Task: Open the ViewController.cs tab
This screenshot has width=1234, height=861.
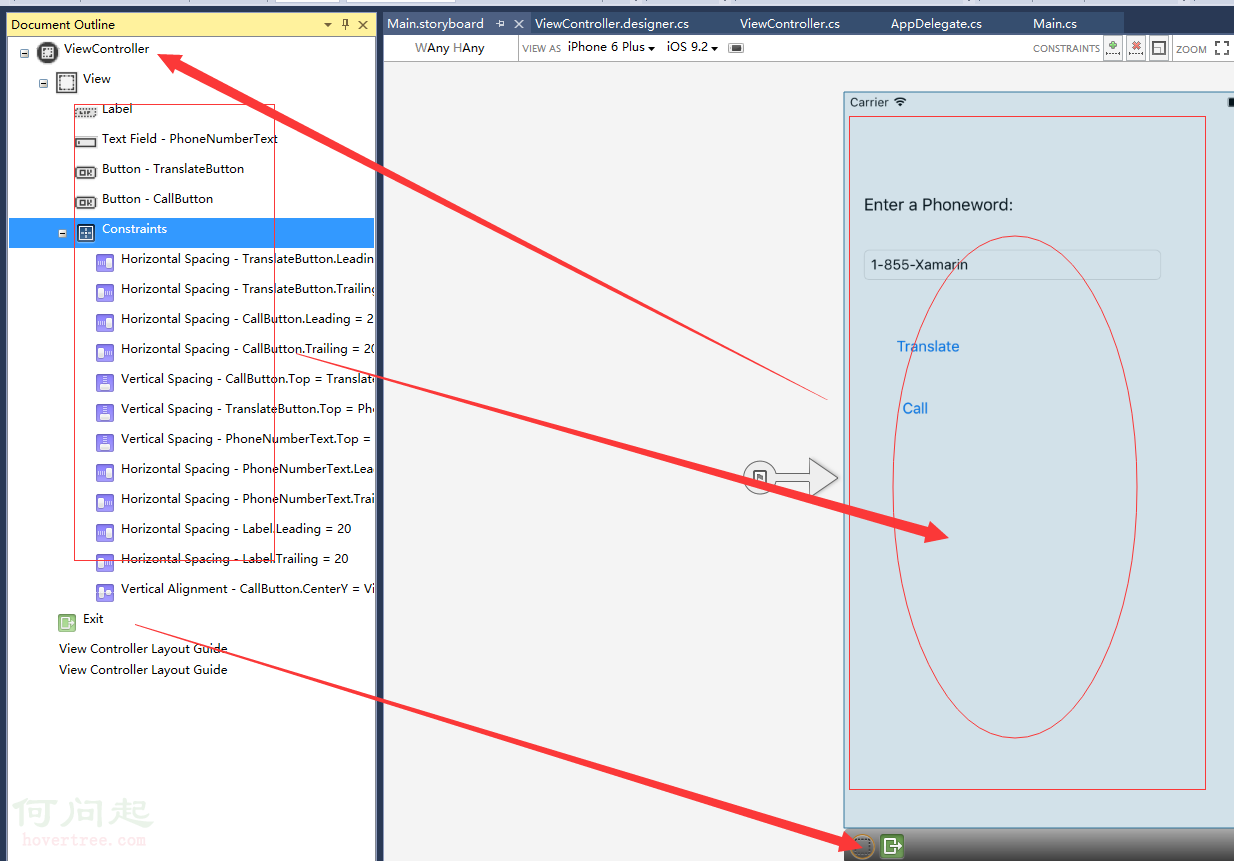Action: 790,24
